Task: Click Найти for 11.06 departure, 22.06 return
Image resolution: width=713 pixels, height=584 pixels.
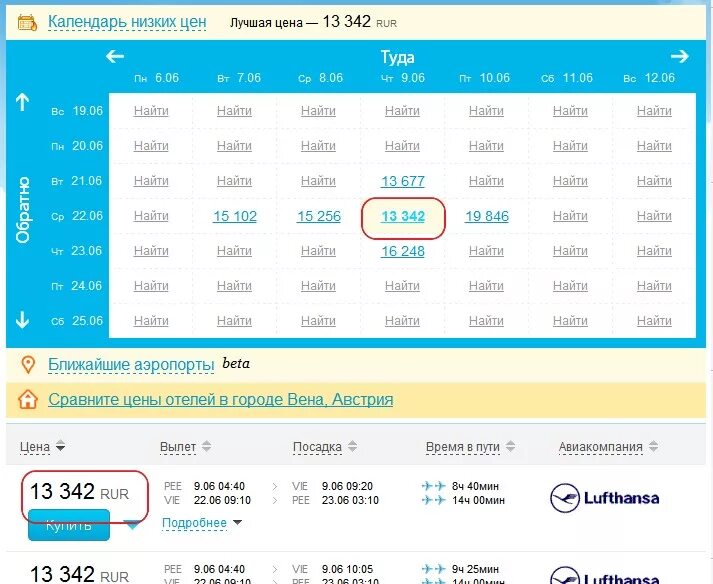Action: point(570,216)
